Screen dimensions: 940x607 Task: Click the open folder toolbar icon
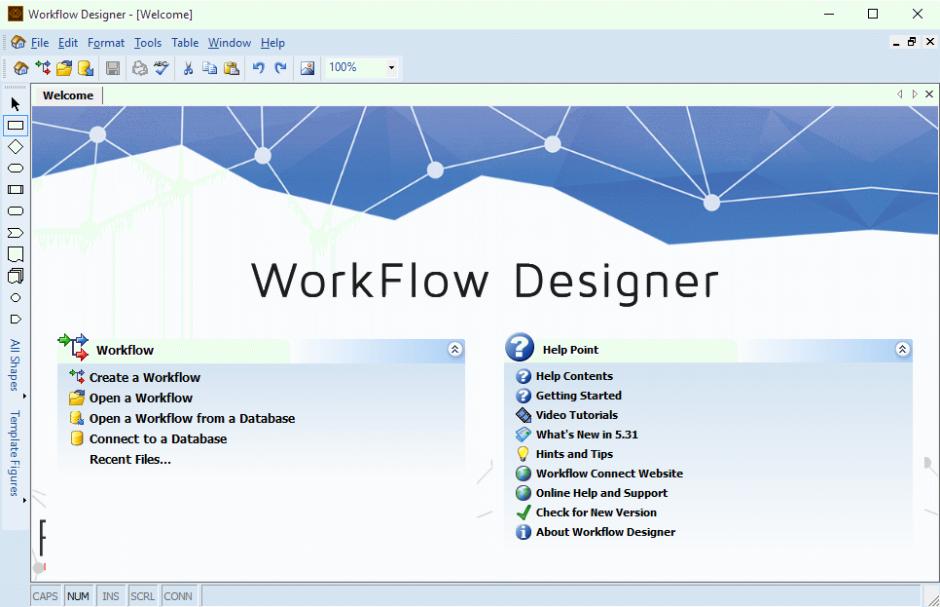coord(64,68)
